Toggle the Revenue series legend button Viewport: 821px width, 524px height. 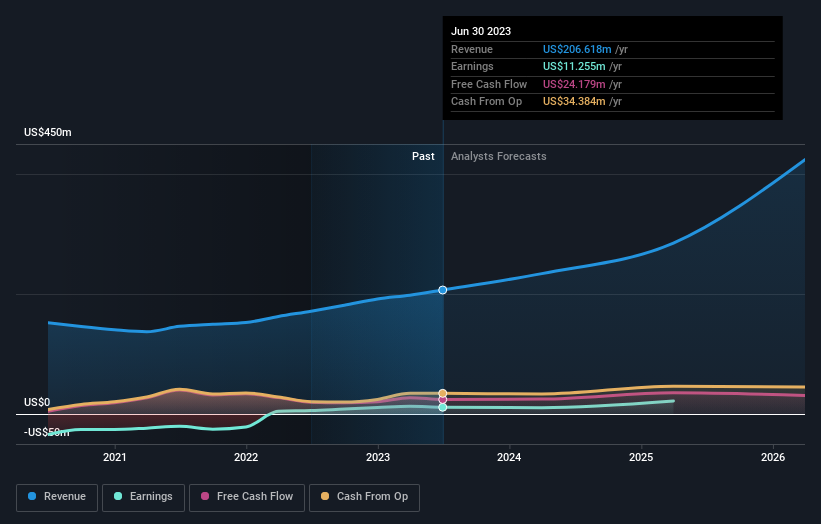pyautogui.click(x=57, y=497)
